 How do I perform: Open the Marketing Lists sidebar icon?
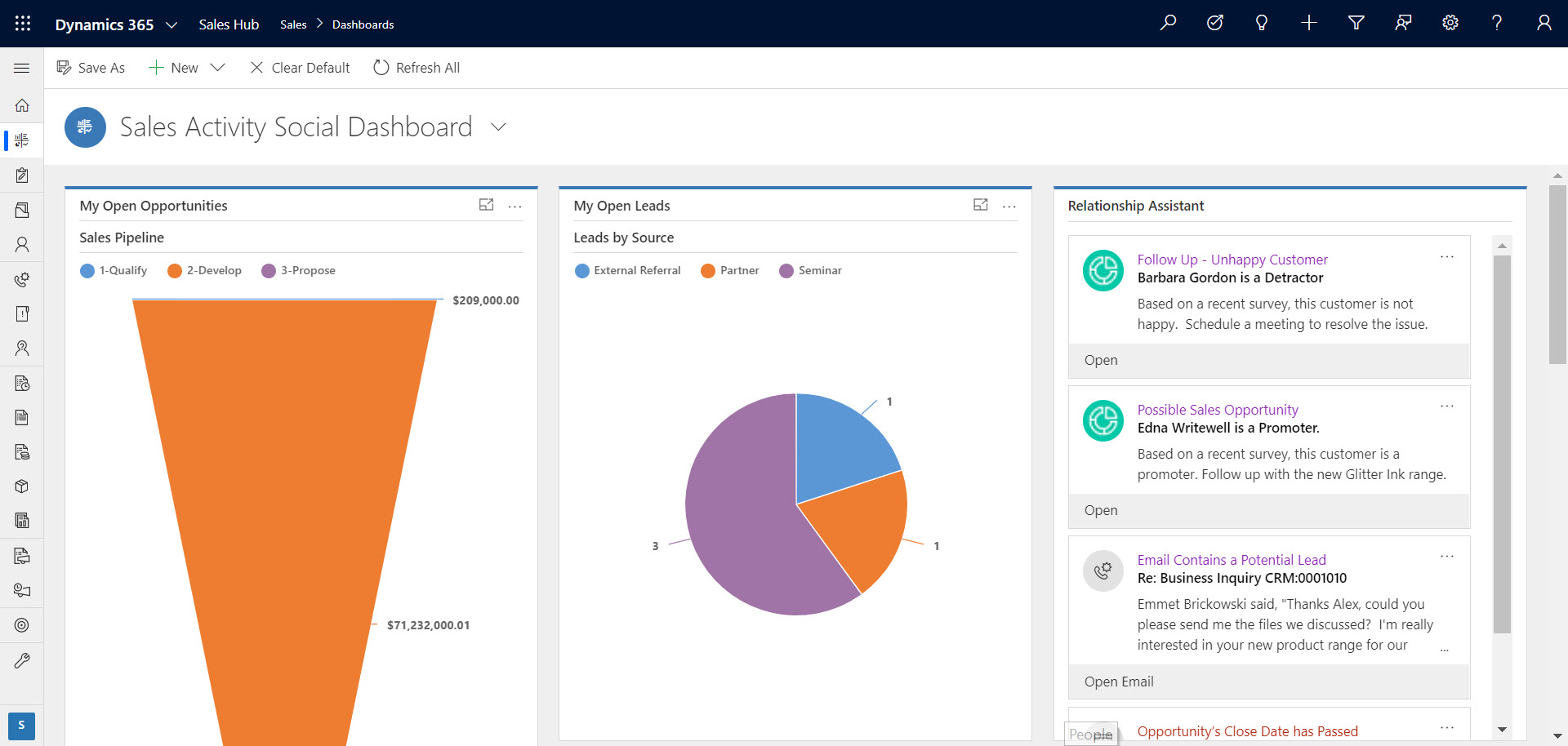coord(22,556)
